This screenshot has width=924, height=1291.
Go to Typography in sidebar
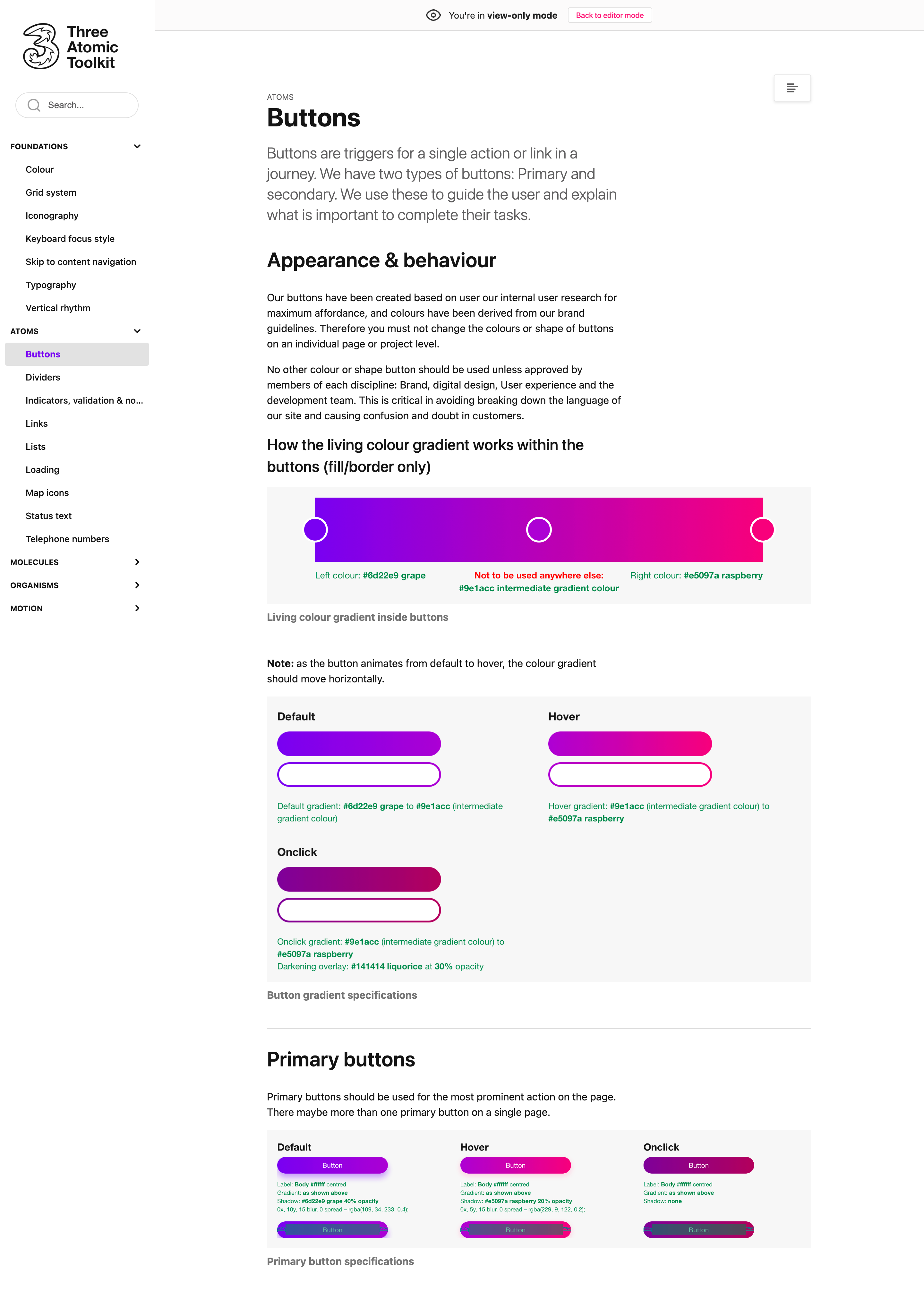point(51,285)
